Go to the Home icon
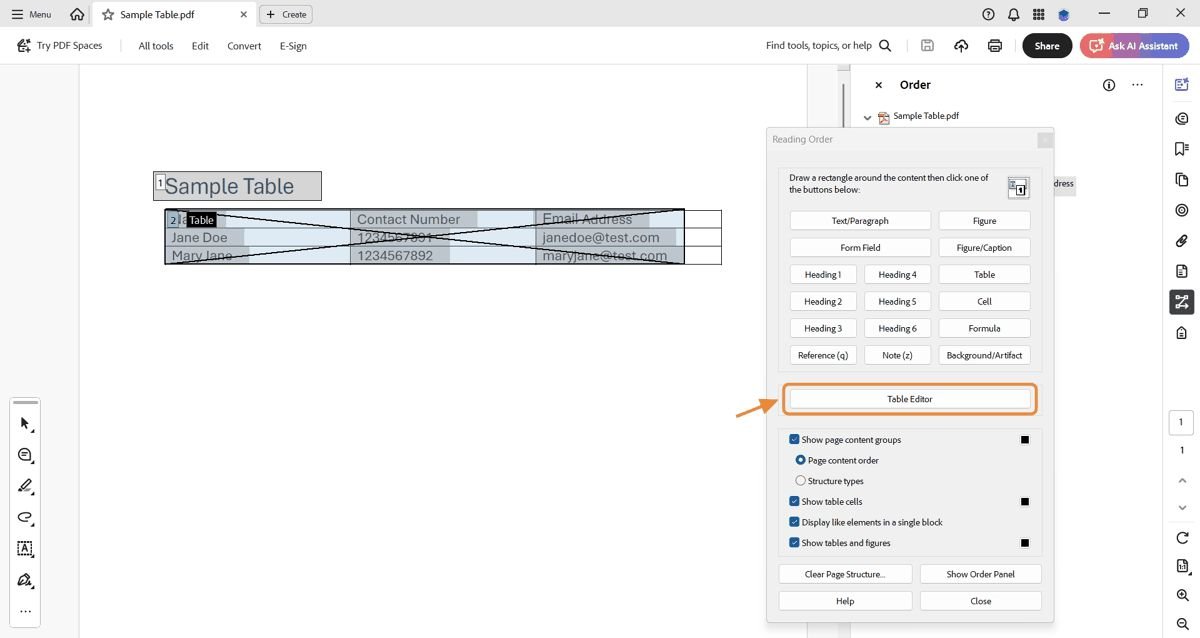This screenshot has height=638, width=1200. [77, 14]
